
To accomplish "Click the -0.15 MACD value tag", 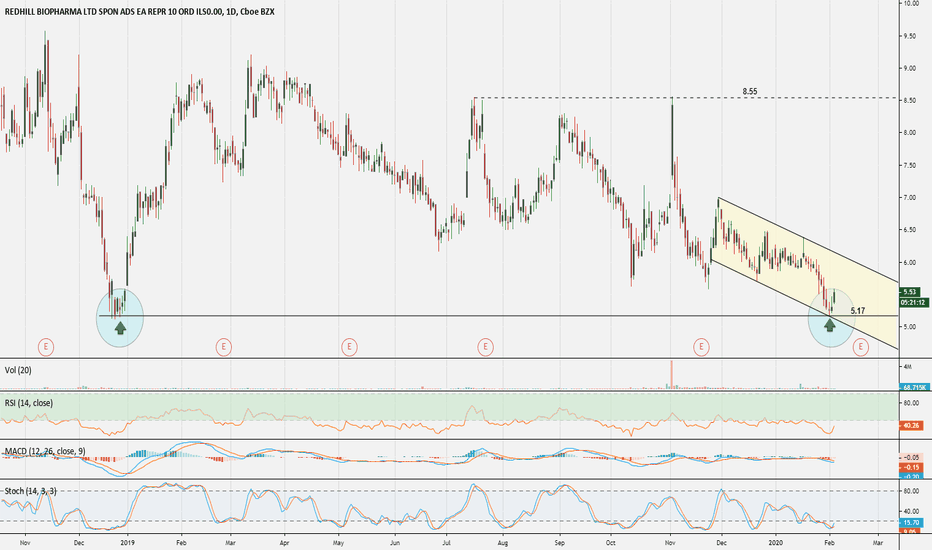I will [911, 467].
